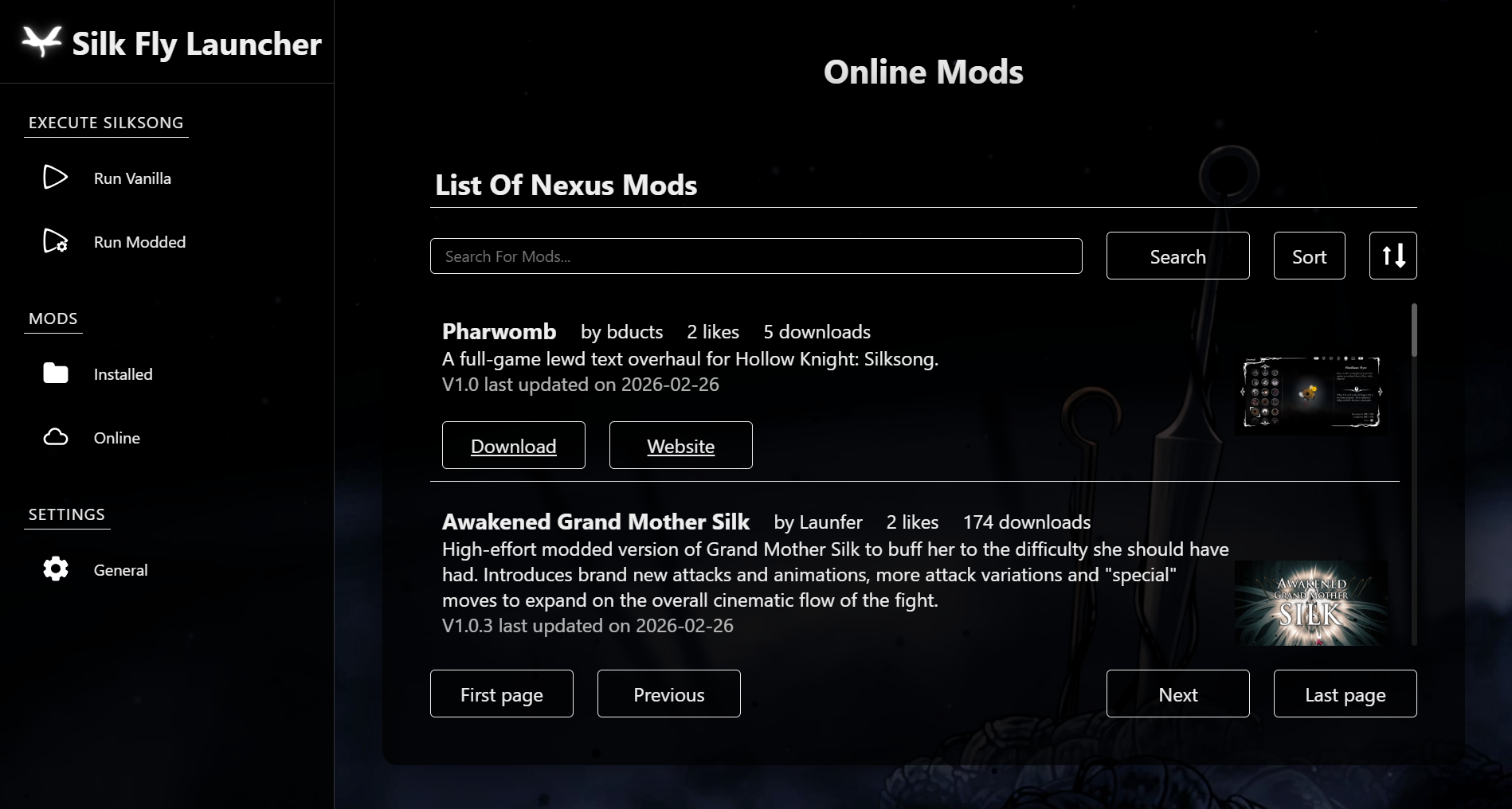
Task: Click the Awakened Grand Mother Silk thumbnail
Action: (1310, 603)
